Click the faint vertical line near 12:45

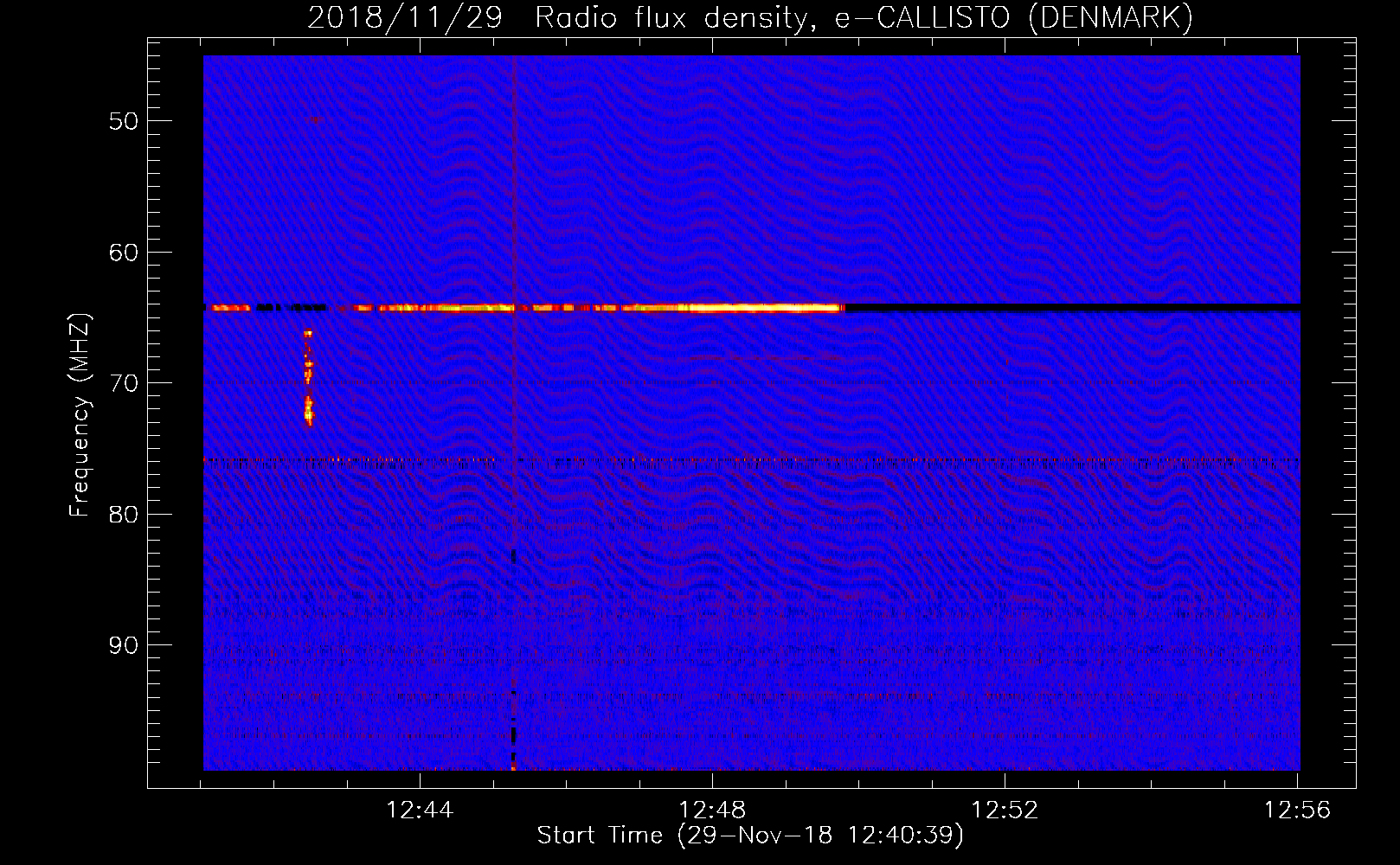pyautogui.click(x=514, y=413)
